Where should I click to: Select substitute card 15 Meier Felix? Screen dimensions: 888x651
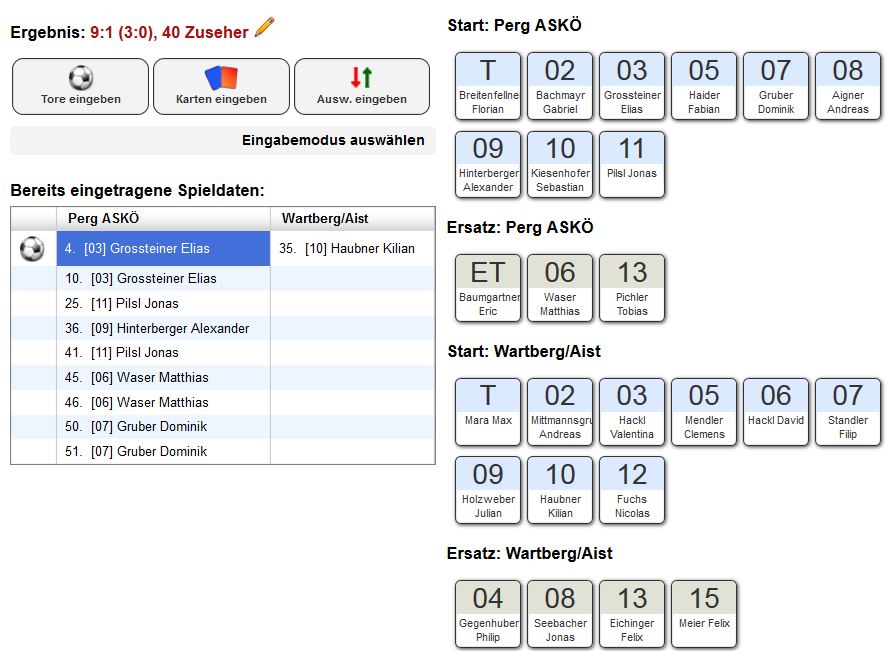tap(704, 614)
